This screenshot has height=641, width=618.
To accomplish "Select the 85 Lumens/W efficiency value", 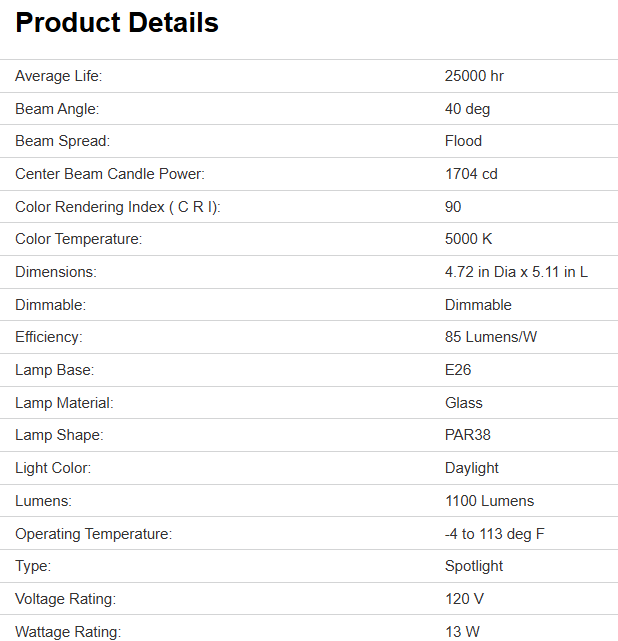I will (x=491, y=337).
